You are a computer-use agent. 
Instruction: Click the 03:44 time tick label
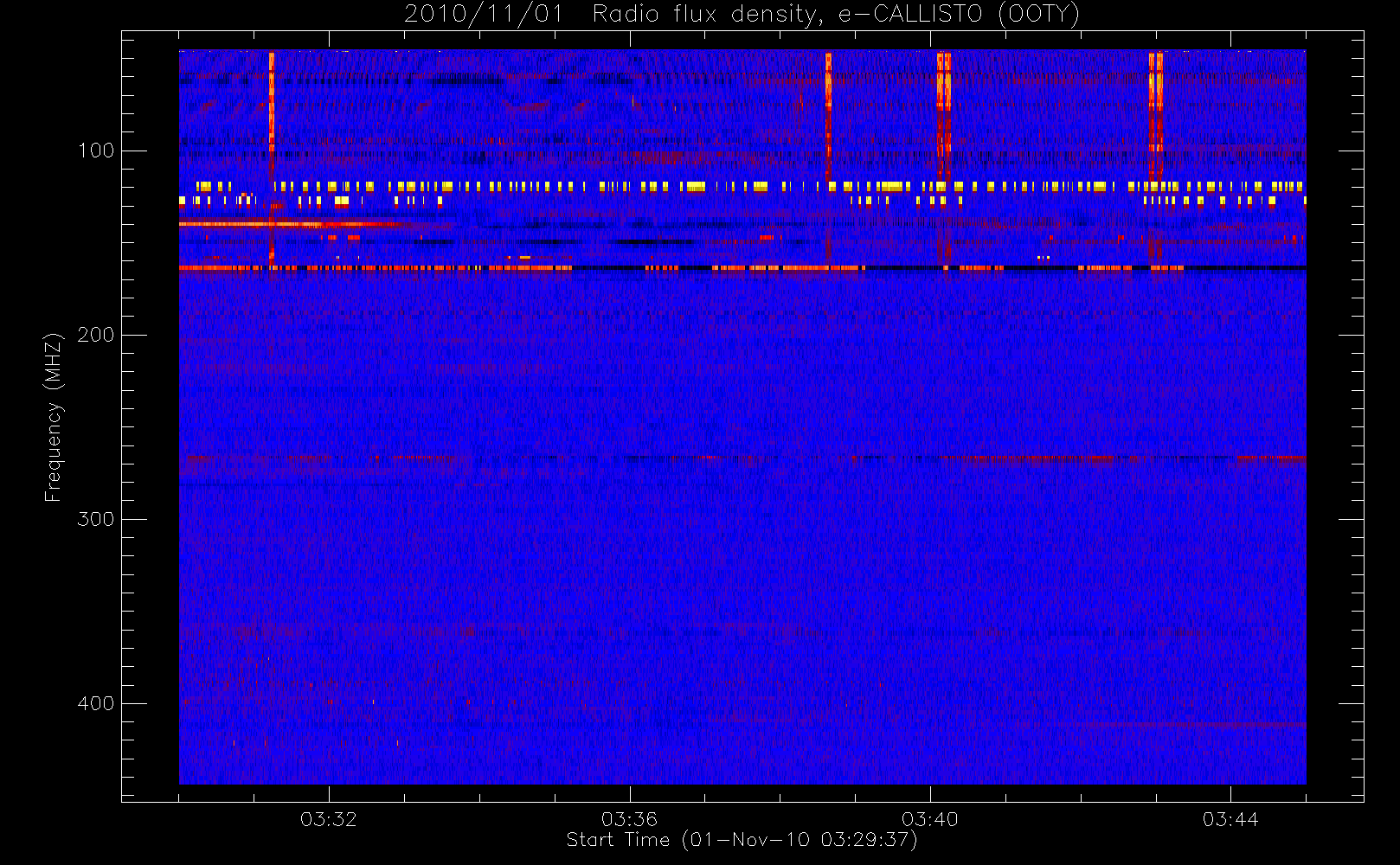[1230, 819]
